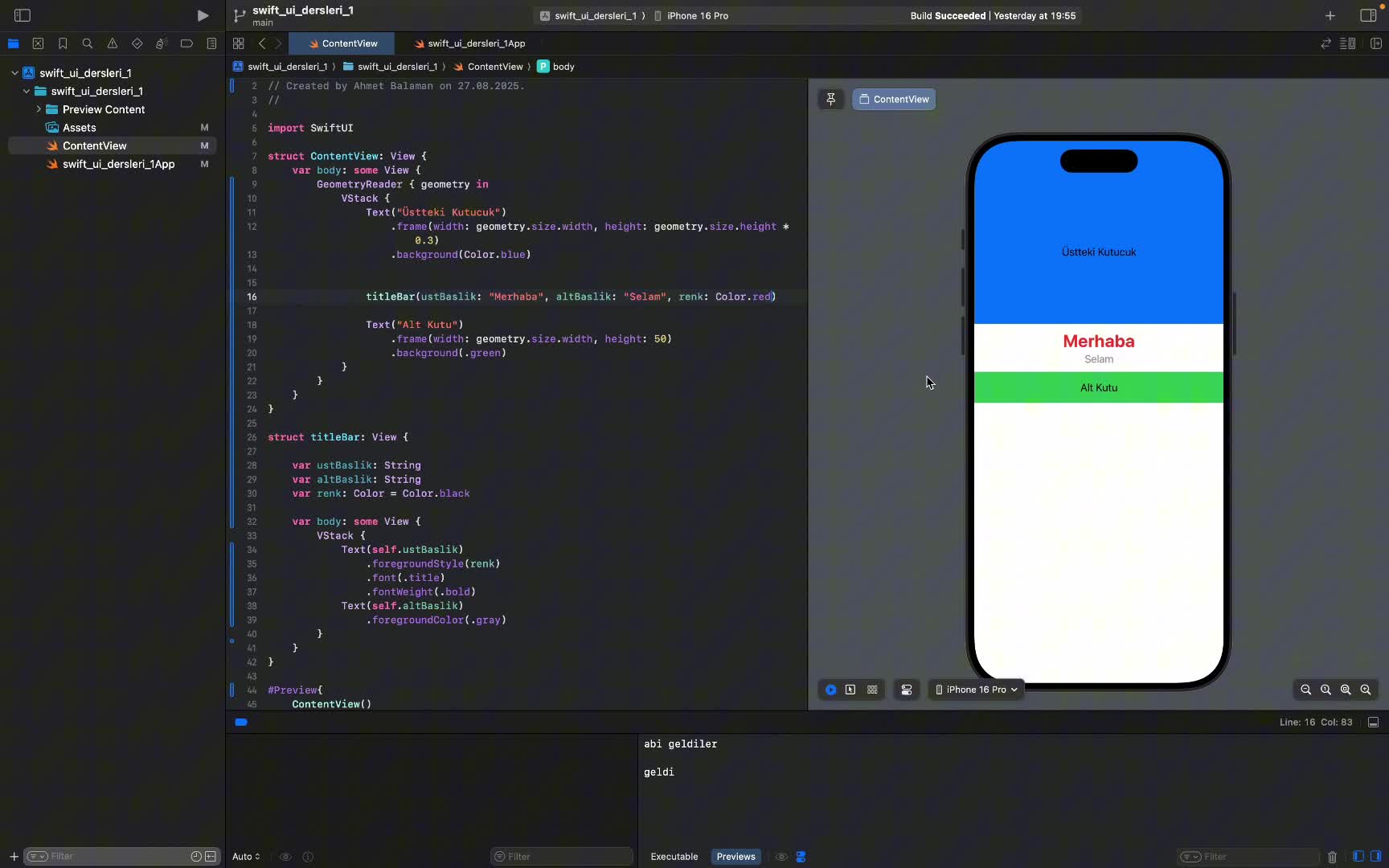The height and width of the screenshot is (868, 1389).
Task: Go back in editor history
Action: (x=261, y=43)
